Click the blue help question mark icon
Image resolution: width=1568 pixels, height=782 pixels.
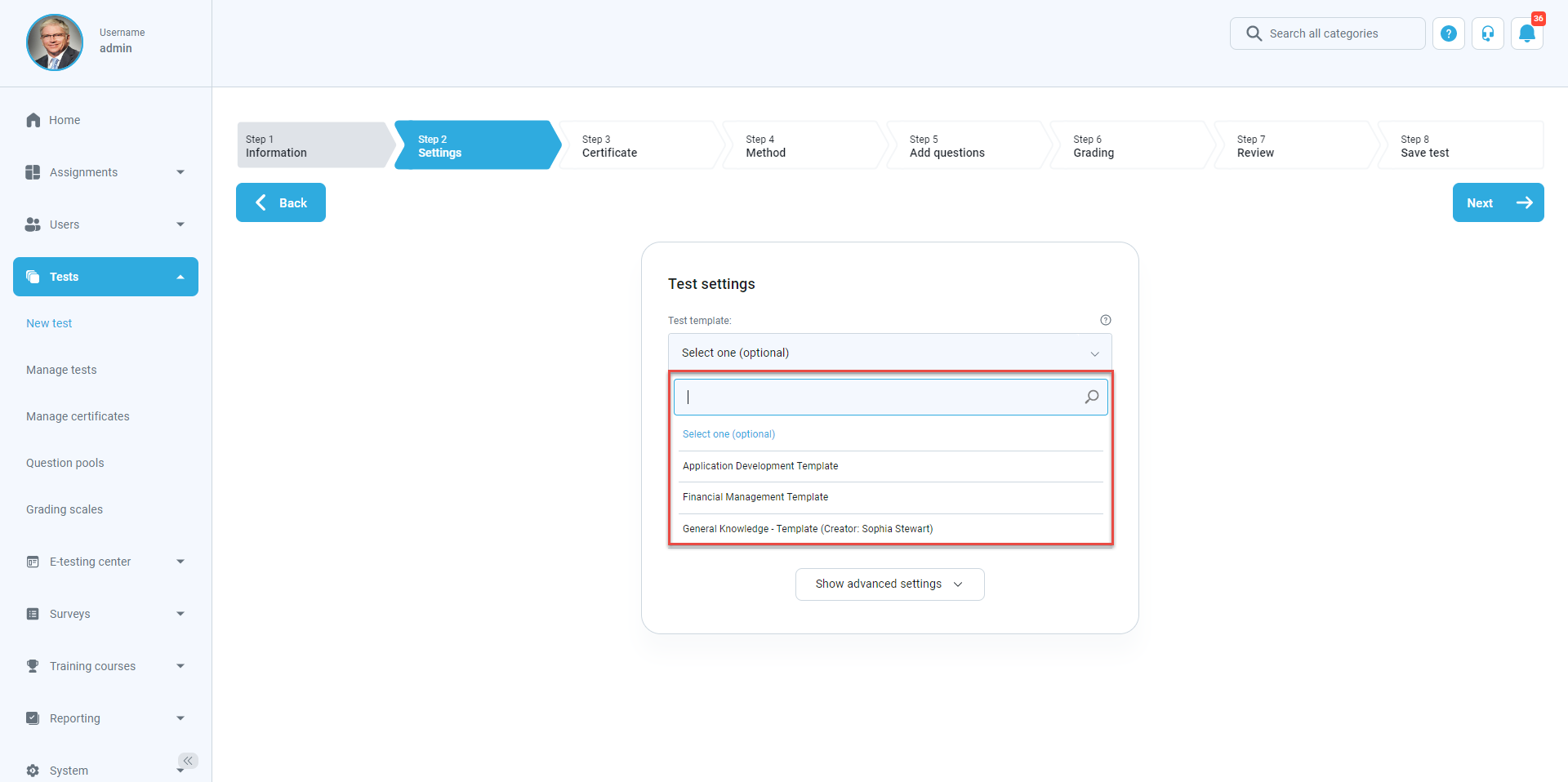1448,34
